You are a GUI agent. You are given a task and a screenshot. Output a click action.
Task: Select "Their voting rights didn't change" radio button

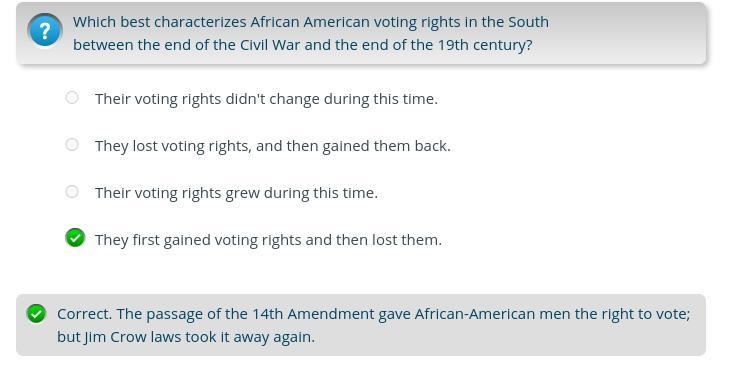(x=72, y=98)
